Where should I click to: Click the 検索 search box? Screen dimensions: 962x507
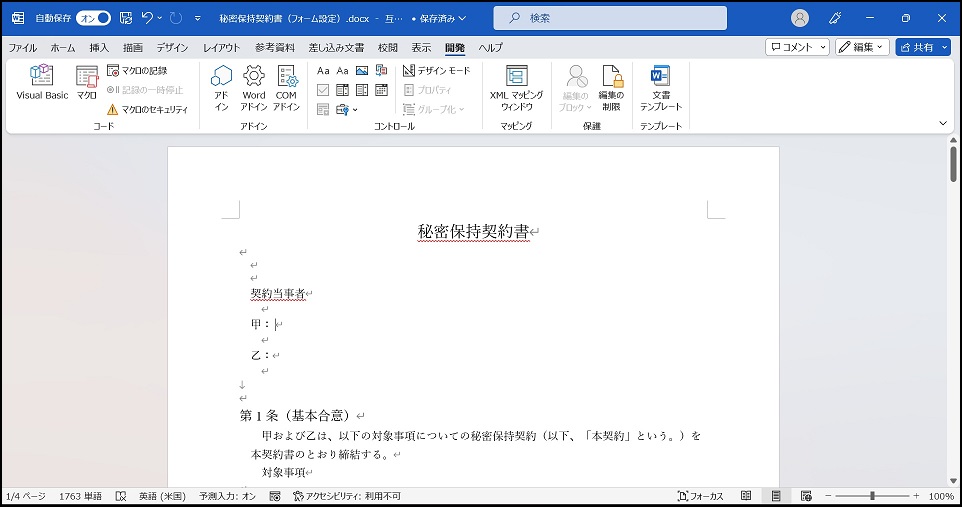click(x=610, y=18)
